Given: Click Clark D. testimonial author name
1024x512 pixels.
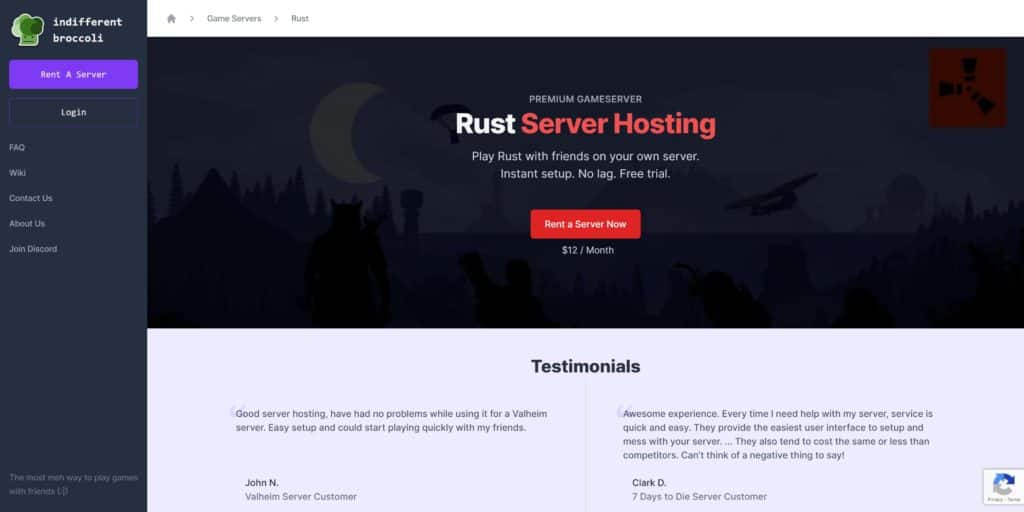Looking at the screenshot, I should click(649, 483).
